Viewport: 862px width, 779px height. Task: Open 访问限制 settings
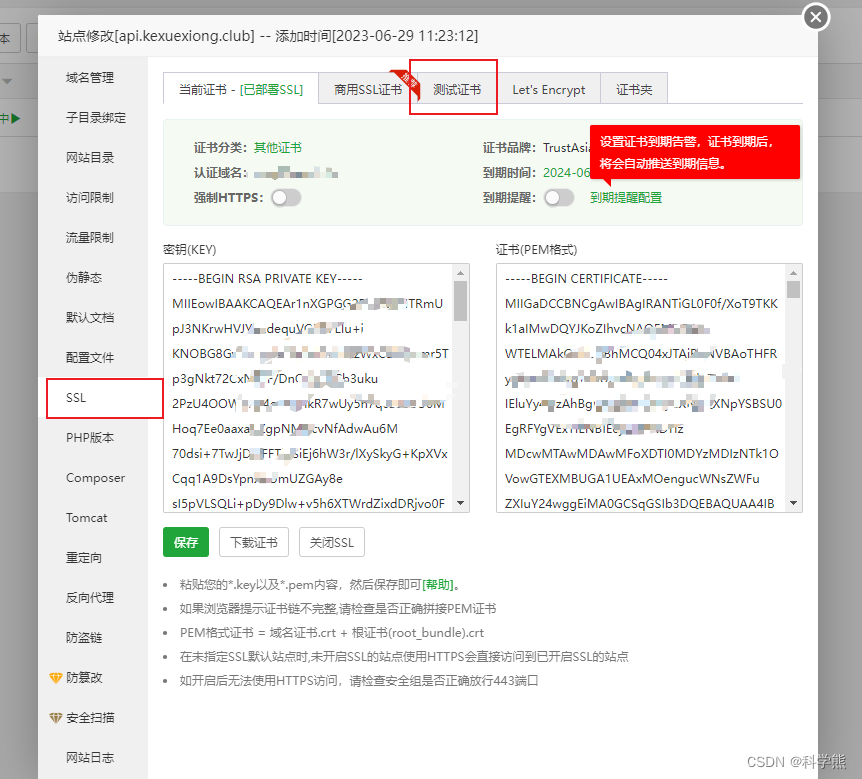coord(90,197)
